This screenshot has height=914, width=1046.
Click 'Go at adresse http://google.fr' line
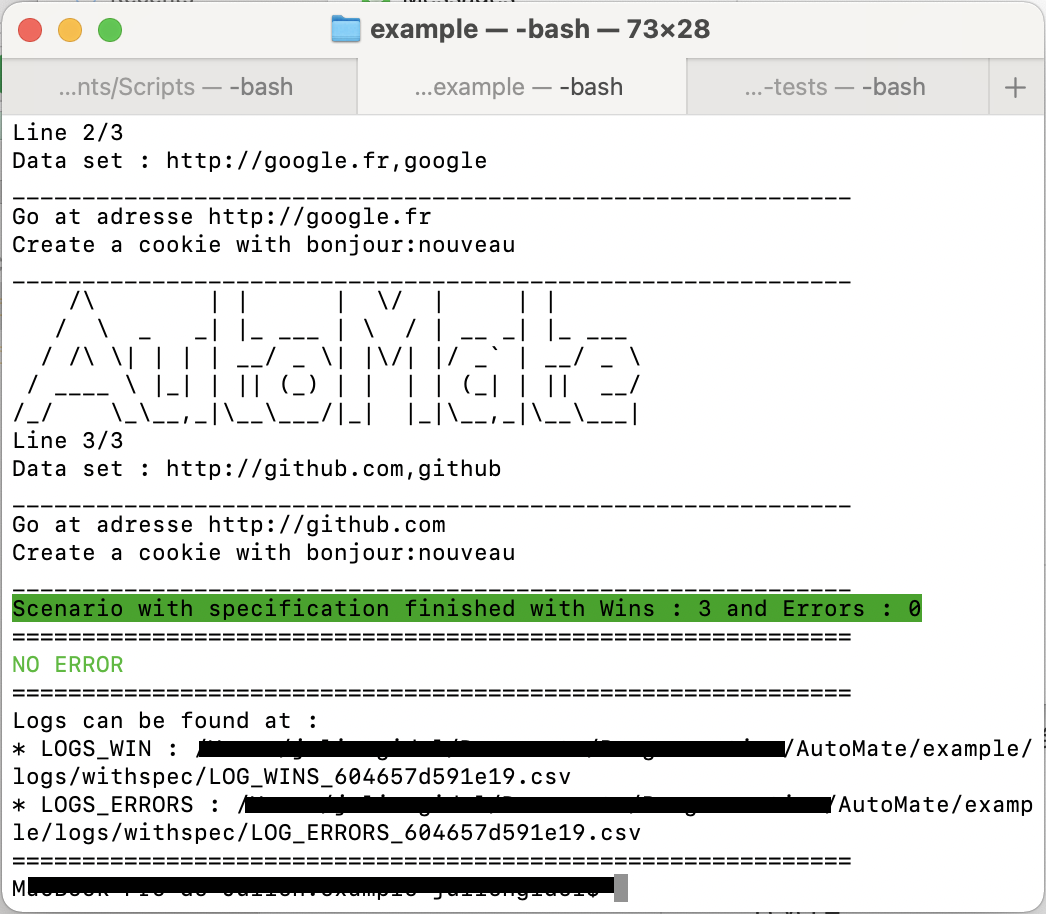point(221,217)
